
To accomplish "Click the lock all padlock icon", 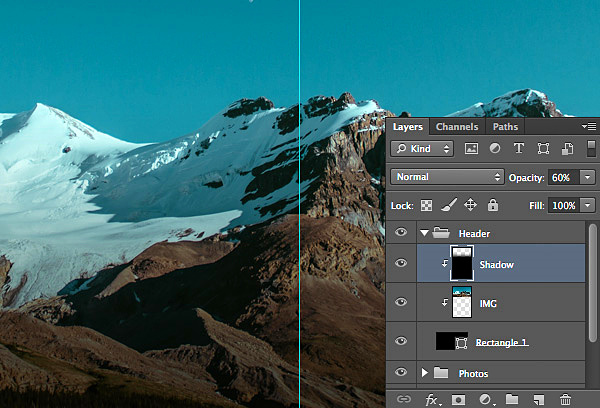I will pyautogui.click(x=492, y=205).
